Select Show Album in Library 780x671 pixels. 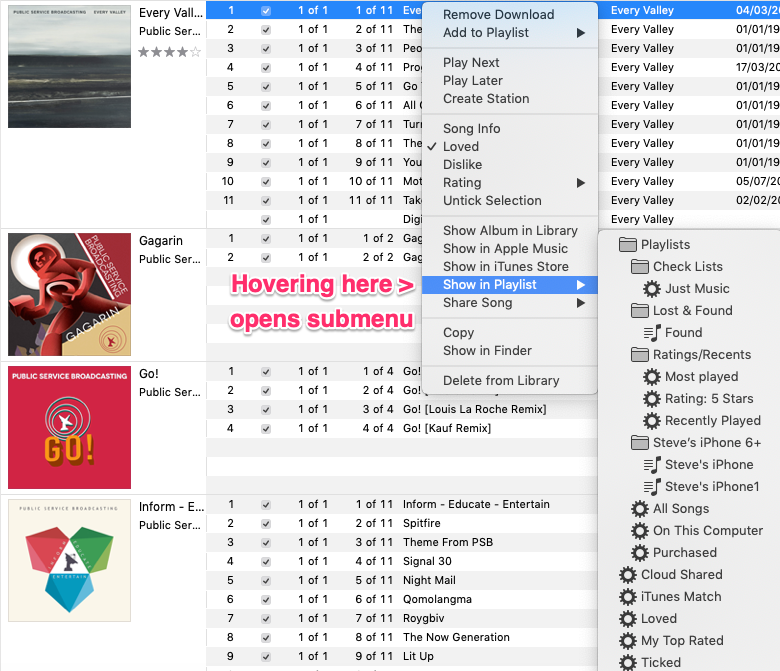point(509,231)
